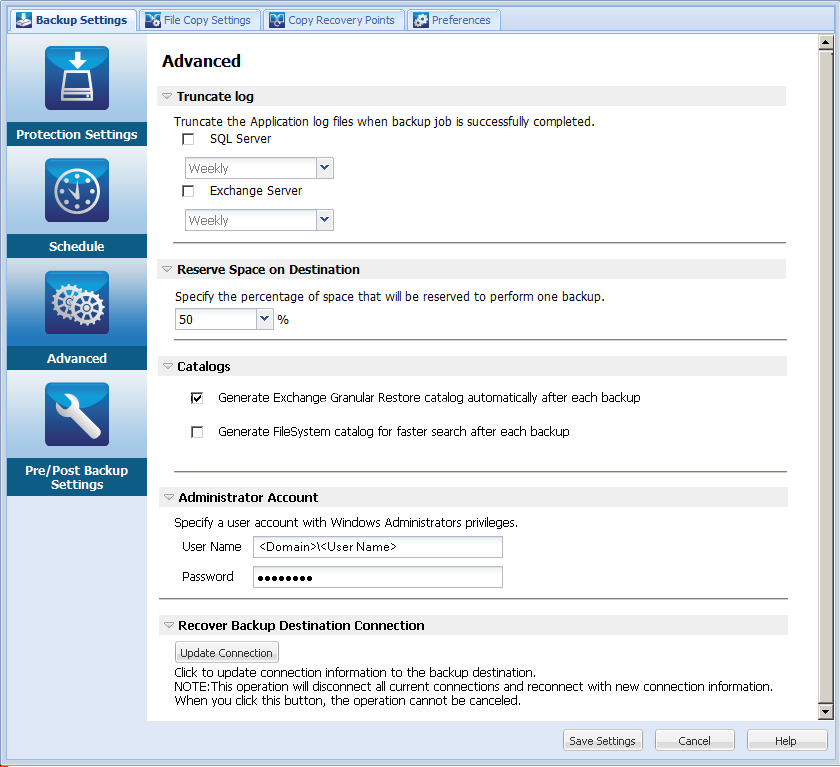The height and width of the screenshot is (767, 840).
Task: Click the File Copy Settings tab icon
Action: pyautogui.click(x=153, y=20)
